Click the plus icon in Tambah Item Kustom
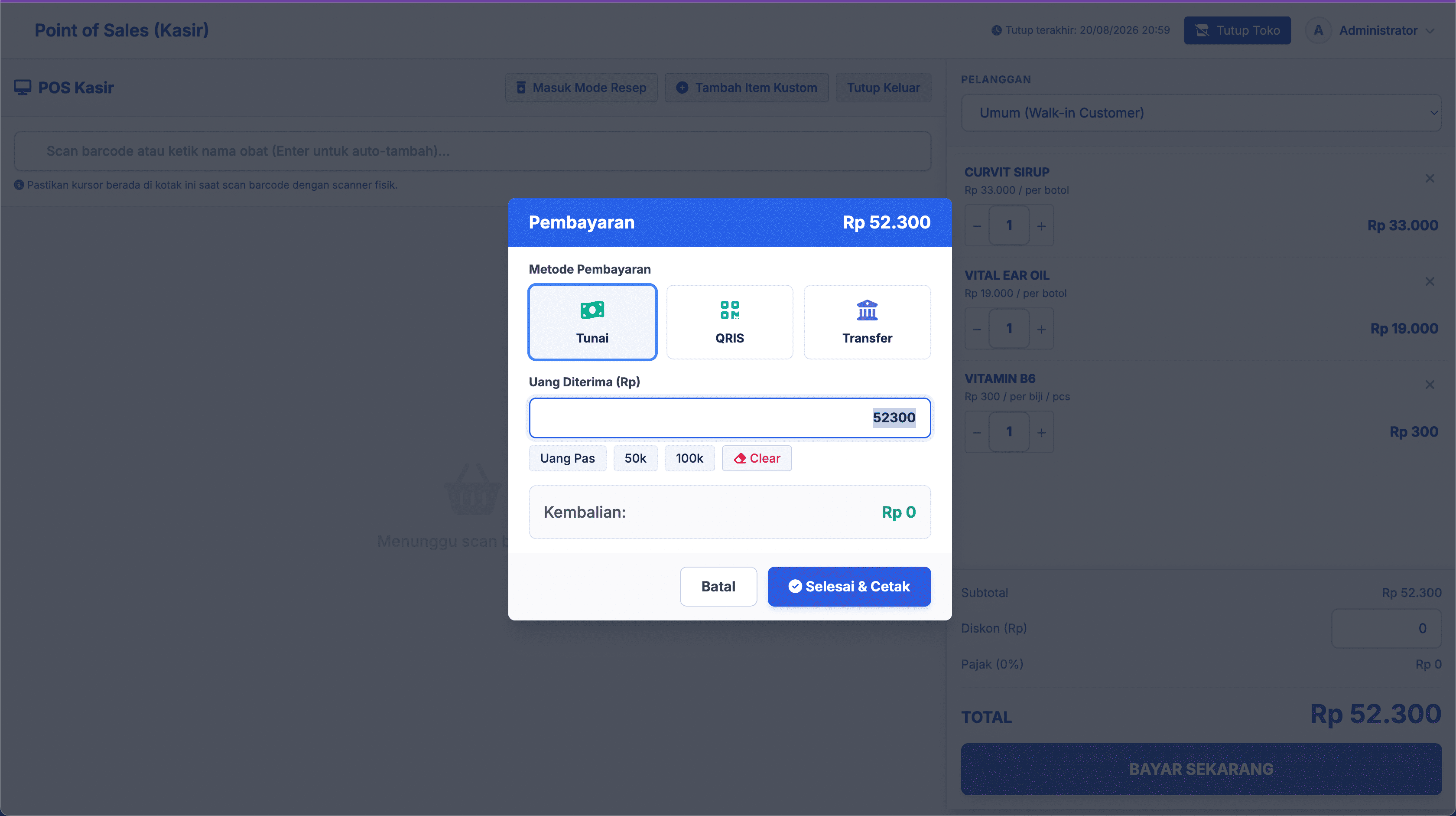 682,88
